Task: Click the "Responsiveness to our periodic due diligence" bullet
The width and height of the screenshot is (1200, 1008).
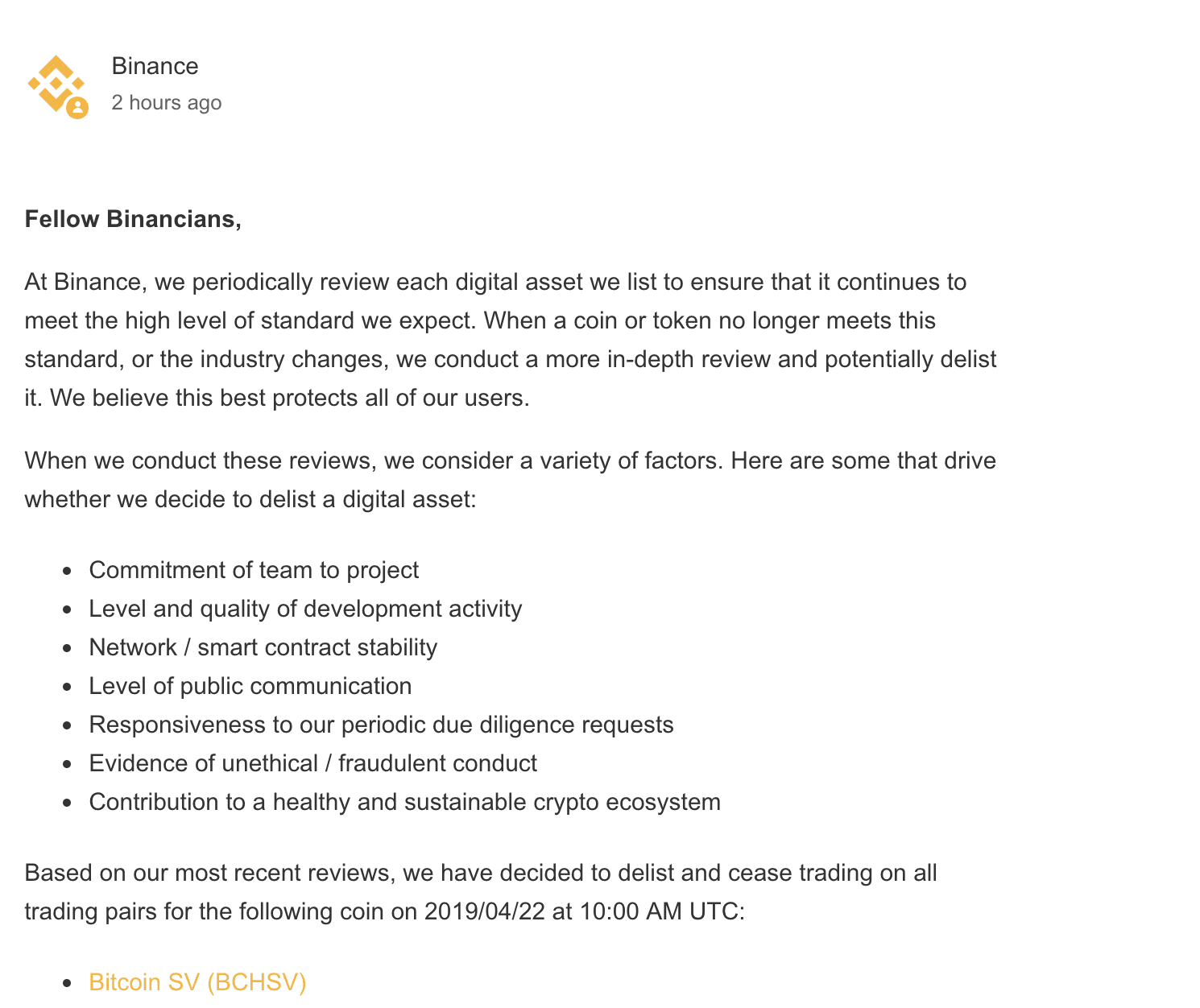Action: [x=381, y=725]
